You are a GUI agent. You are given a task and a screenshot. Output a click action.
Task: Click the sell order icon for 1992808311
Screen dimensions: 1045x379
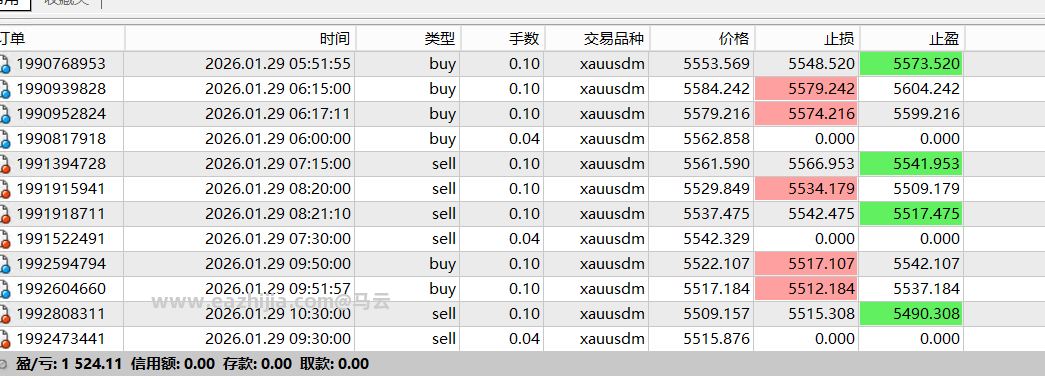pyautogui.click(x=5, y=314)
